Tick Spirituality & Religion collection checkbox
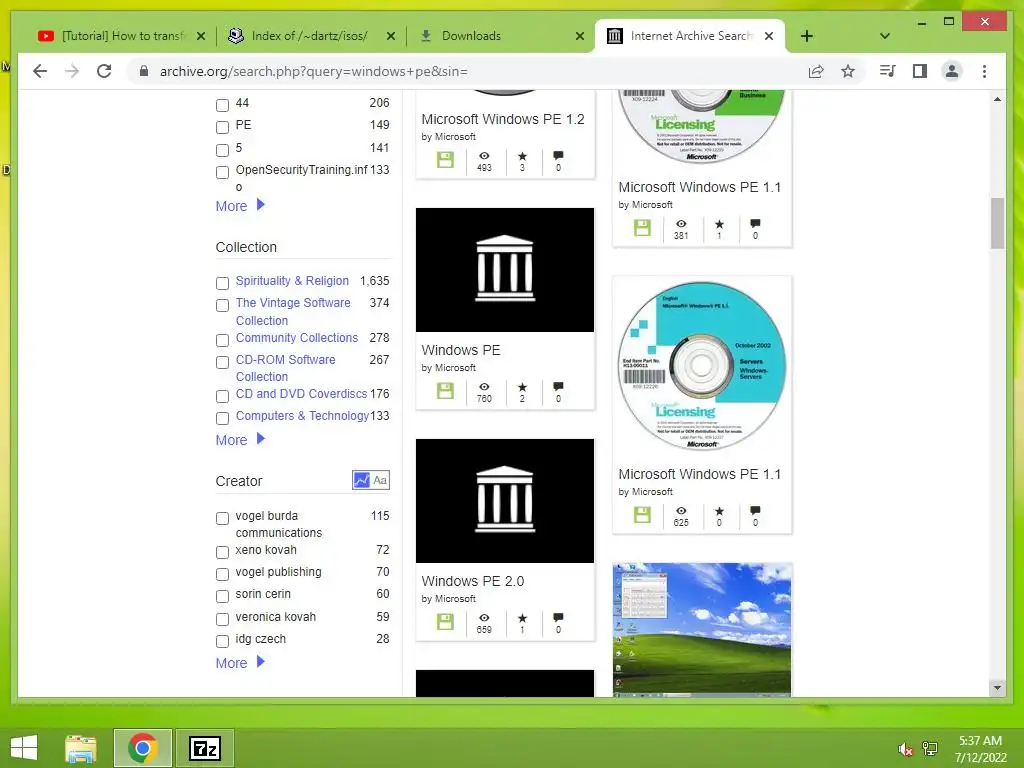This screenshot has height=768, width=1024. pyautogui.click(x=222, y=283)
